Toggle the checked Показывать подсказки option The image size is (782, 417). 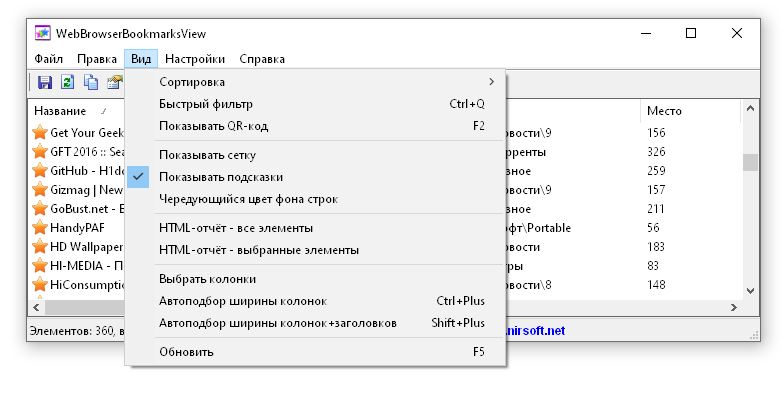point(315,177)
